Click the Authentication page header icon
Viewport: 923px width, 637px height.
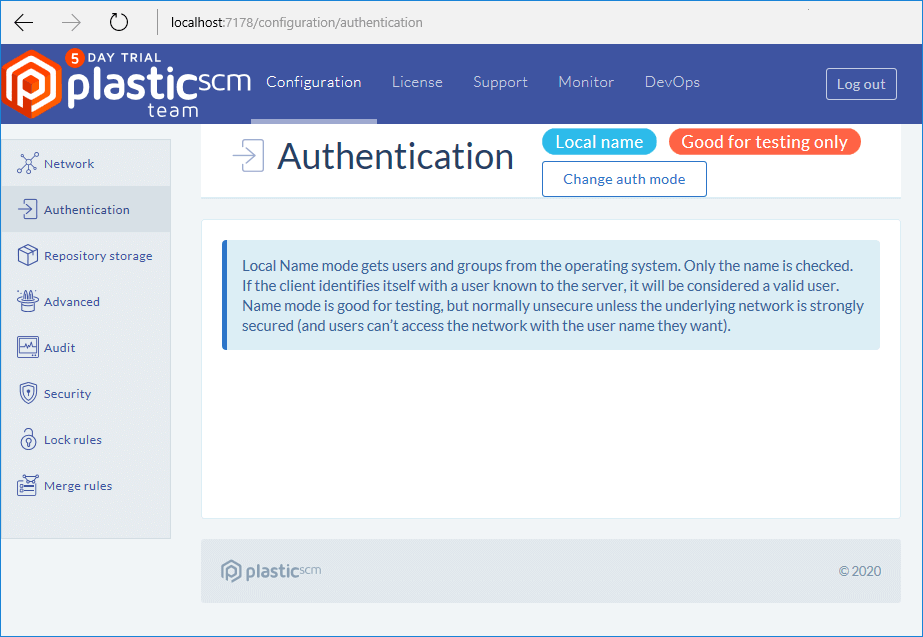click(248, 156)
